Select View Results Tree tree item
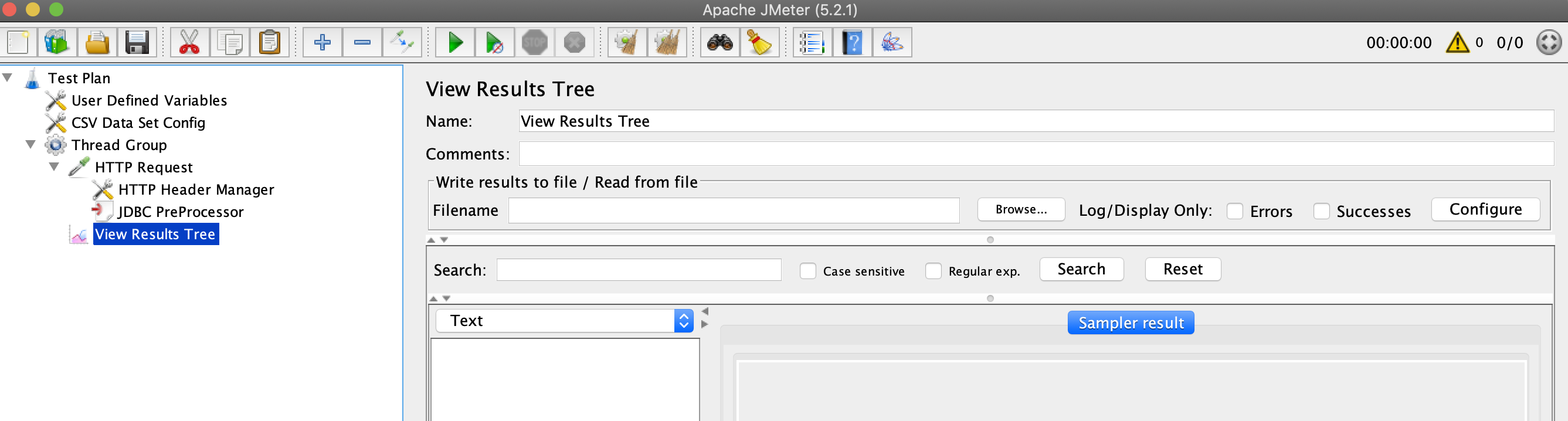This screenshot has height=421, width=1568. pyautogui.click(x=155, y=234)
